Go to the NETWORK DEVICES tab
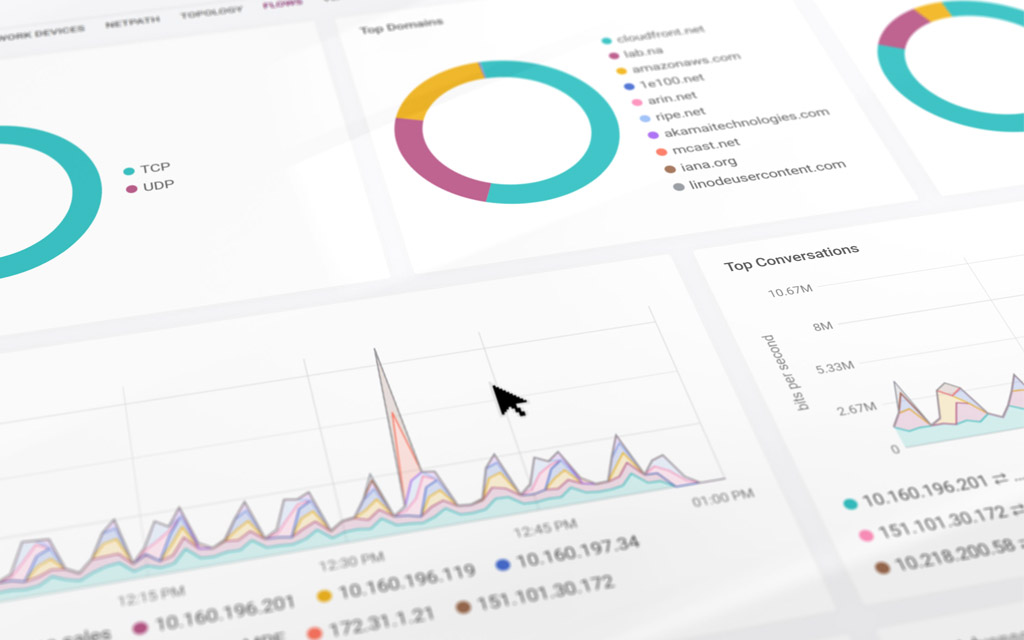Screen dimensions: 1024x640 (42, 33)
